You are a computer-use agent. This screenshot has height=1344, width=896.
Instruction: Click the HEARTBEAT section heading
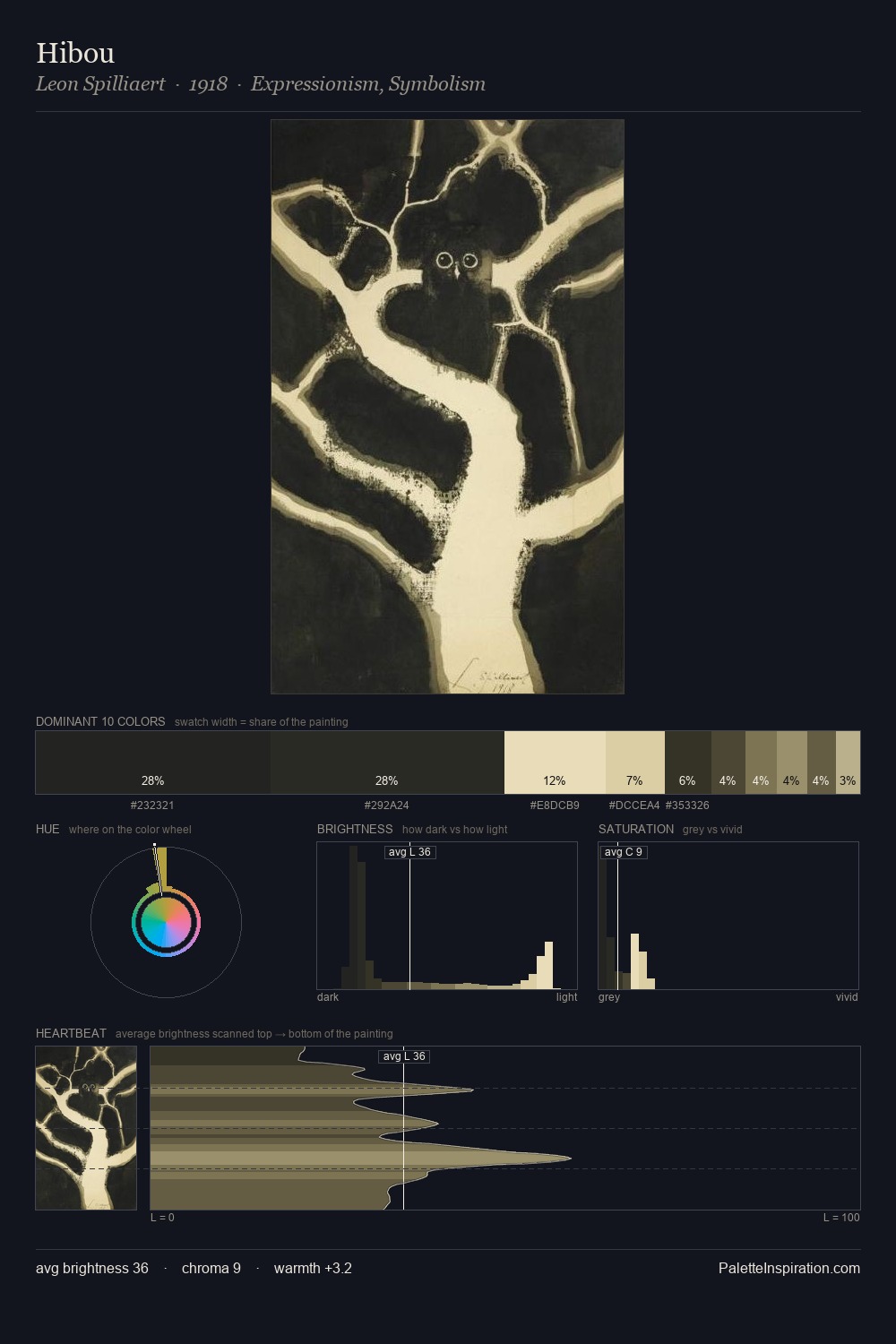click(x=71, y=1033)
